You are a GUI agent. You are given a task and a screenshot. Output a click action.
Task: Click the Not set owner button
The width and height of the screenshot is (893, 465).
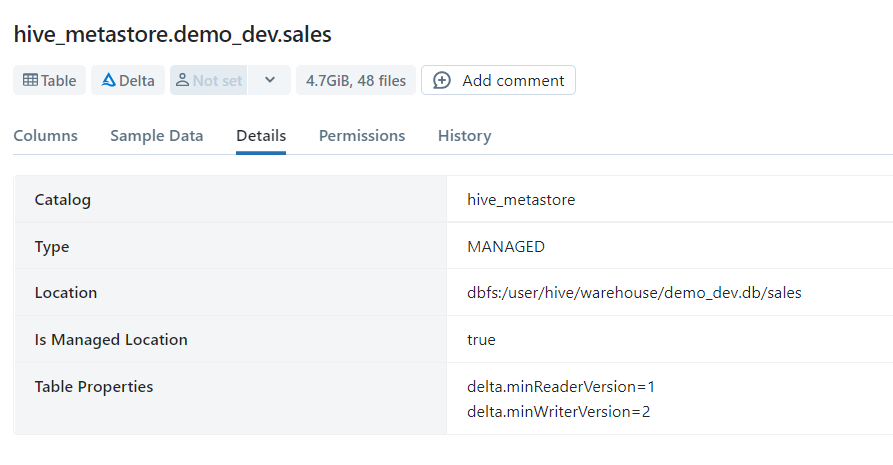208,81
